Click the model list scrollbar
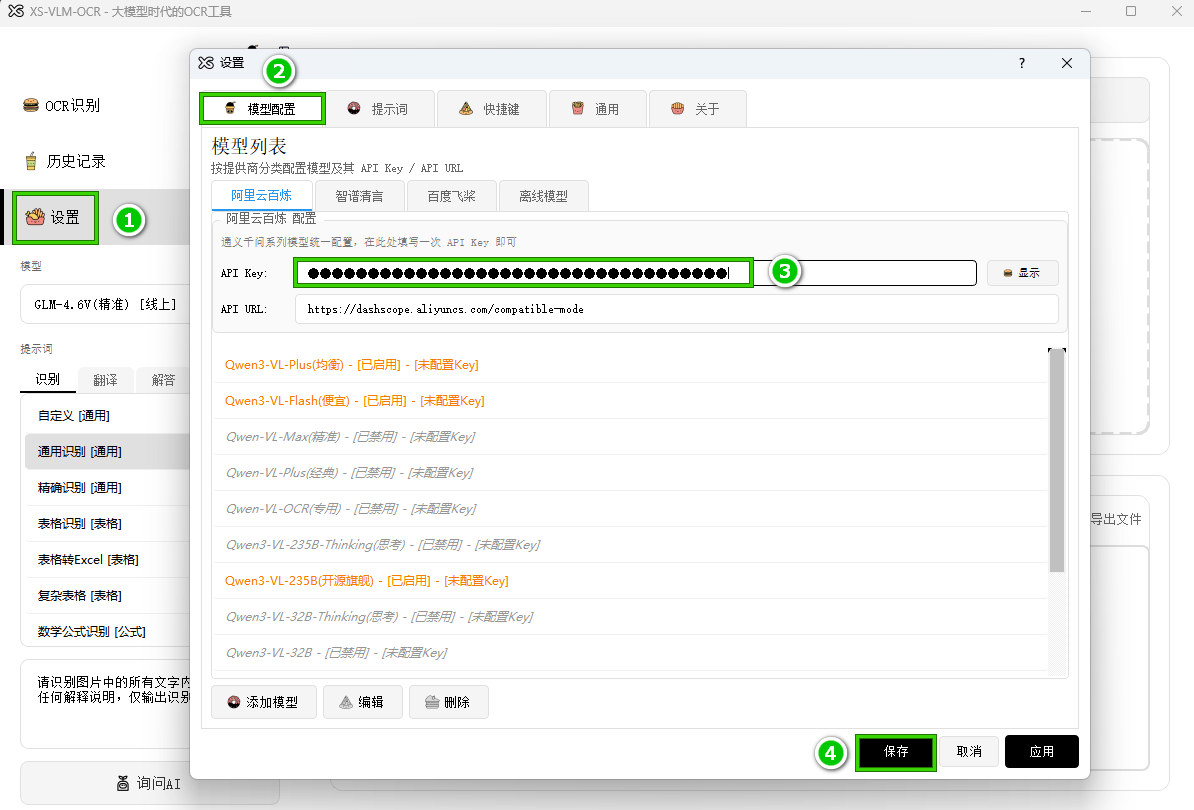 1056,461
